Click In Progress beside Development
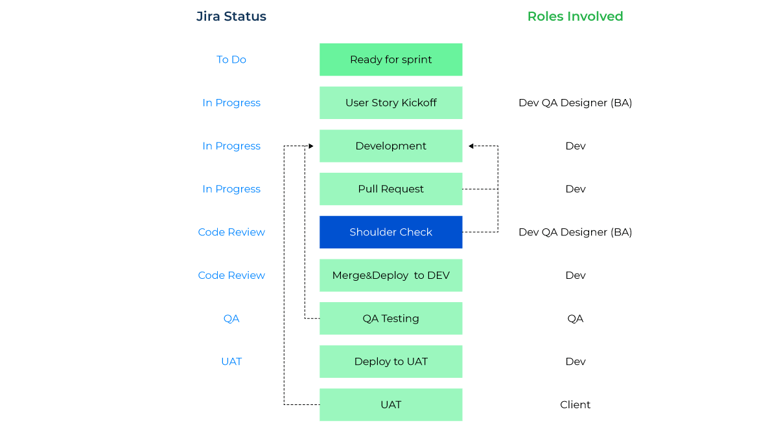The image size is (781, 427). pos(231,146)
